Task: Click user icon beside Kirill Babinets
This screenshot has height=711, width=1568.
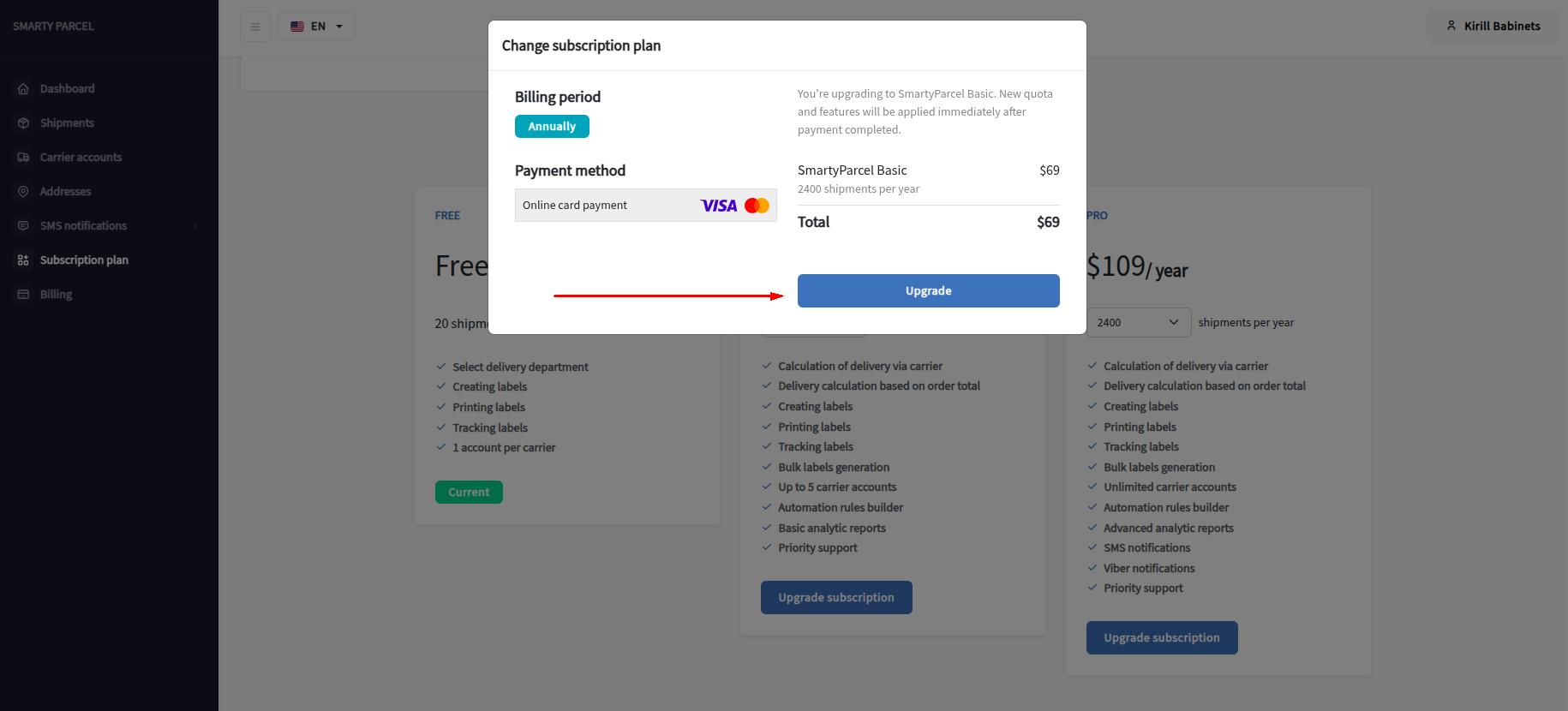Action: [x=1451, y=26]
